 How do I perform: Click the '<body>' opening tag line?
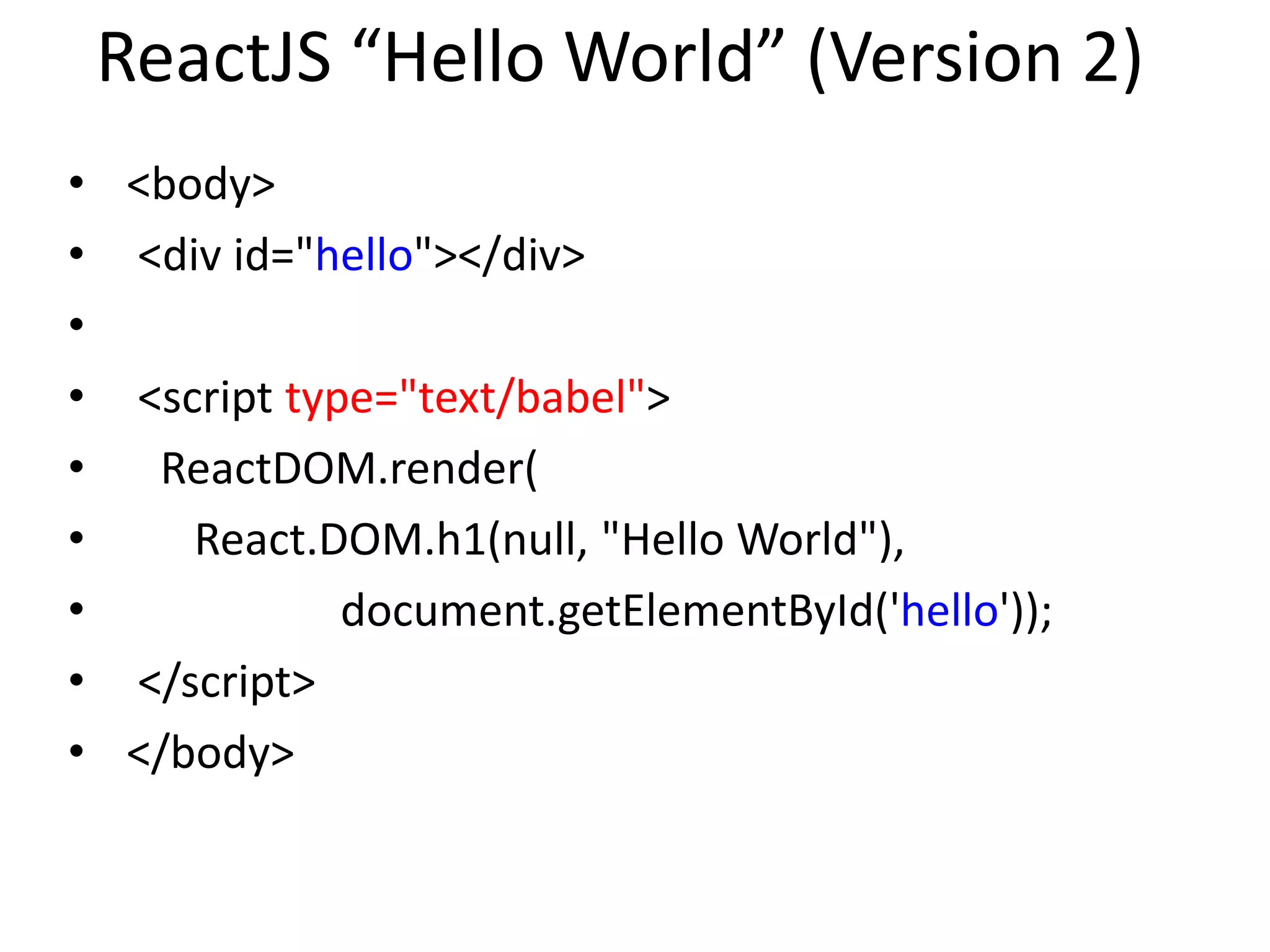pos(201,185)
